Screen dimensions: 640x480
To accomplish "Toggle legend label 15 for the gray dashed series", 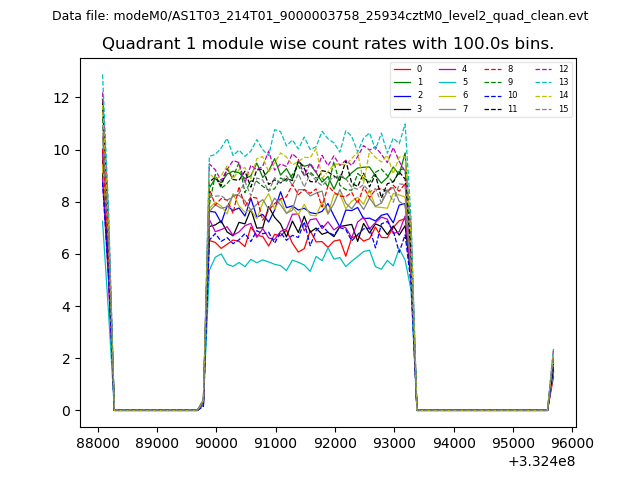I will coord(563,108).
